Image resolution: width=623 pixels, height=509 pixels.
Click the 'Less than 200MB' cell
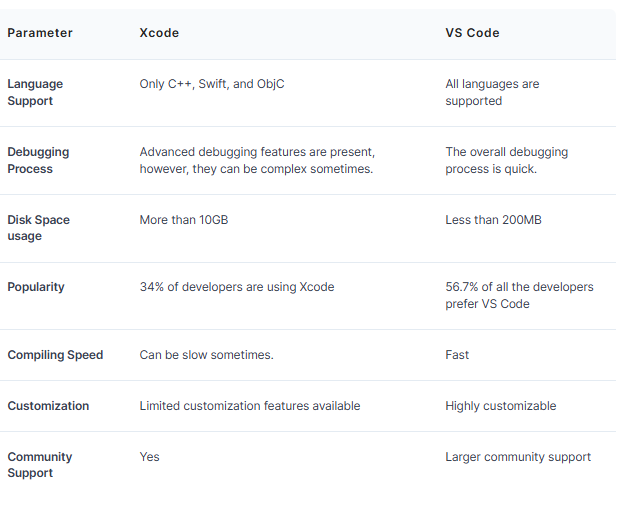pos(493,220)
